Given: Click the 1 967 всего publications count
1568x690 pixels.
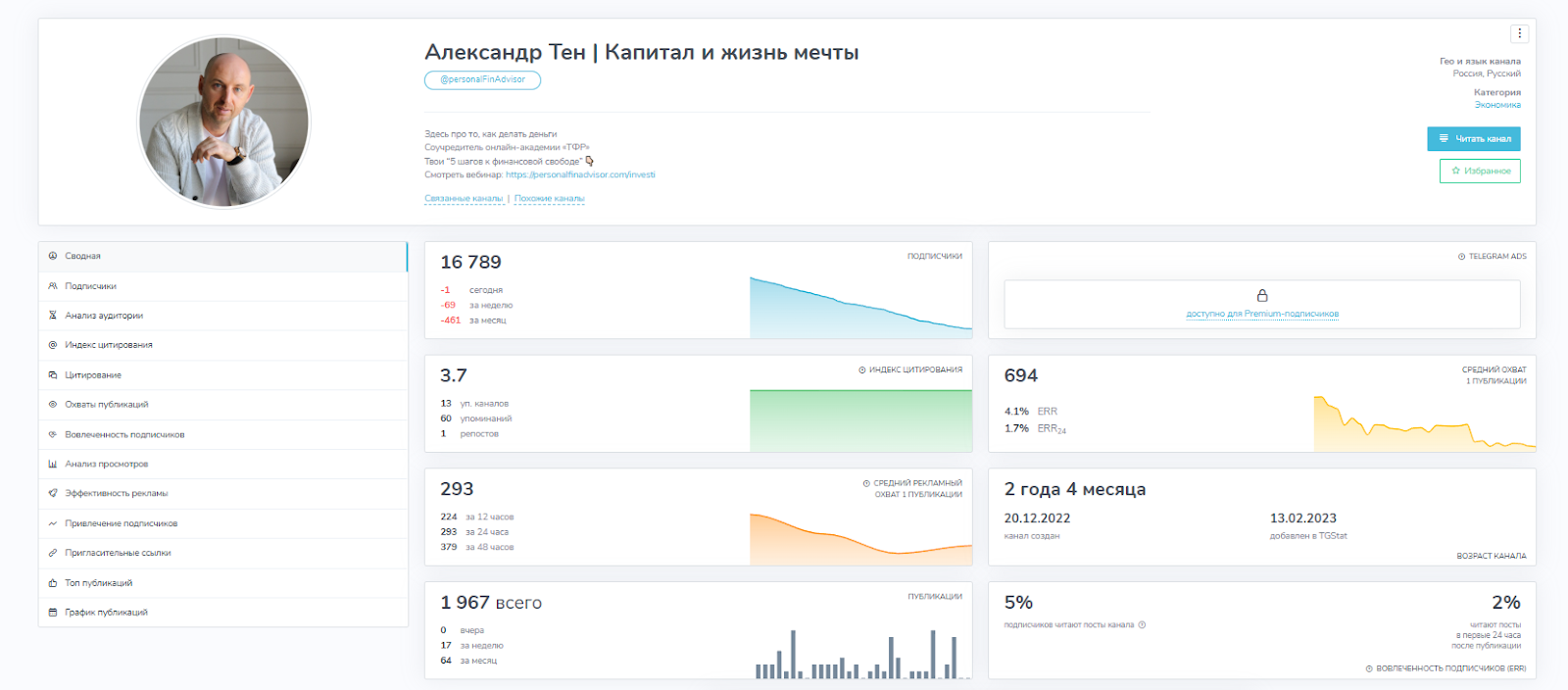Looking at the screenshot, I should [x=491, y=603].
